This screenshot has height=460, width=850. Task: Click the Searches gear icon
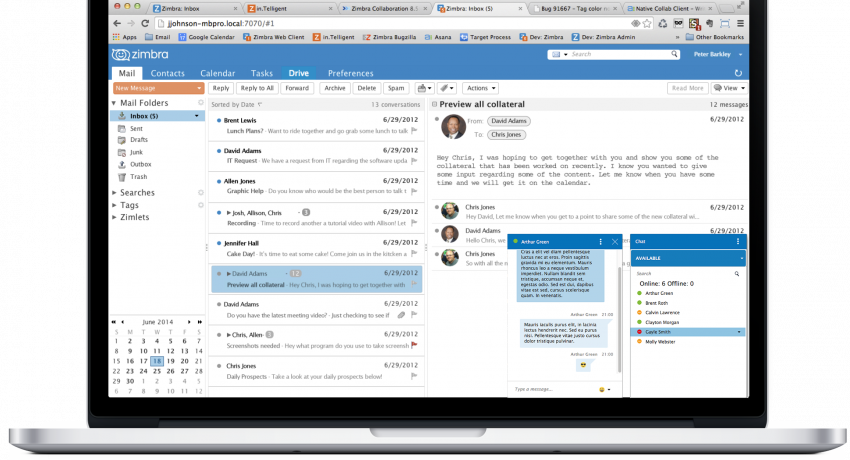(x=201, y=192)
